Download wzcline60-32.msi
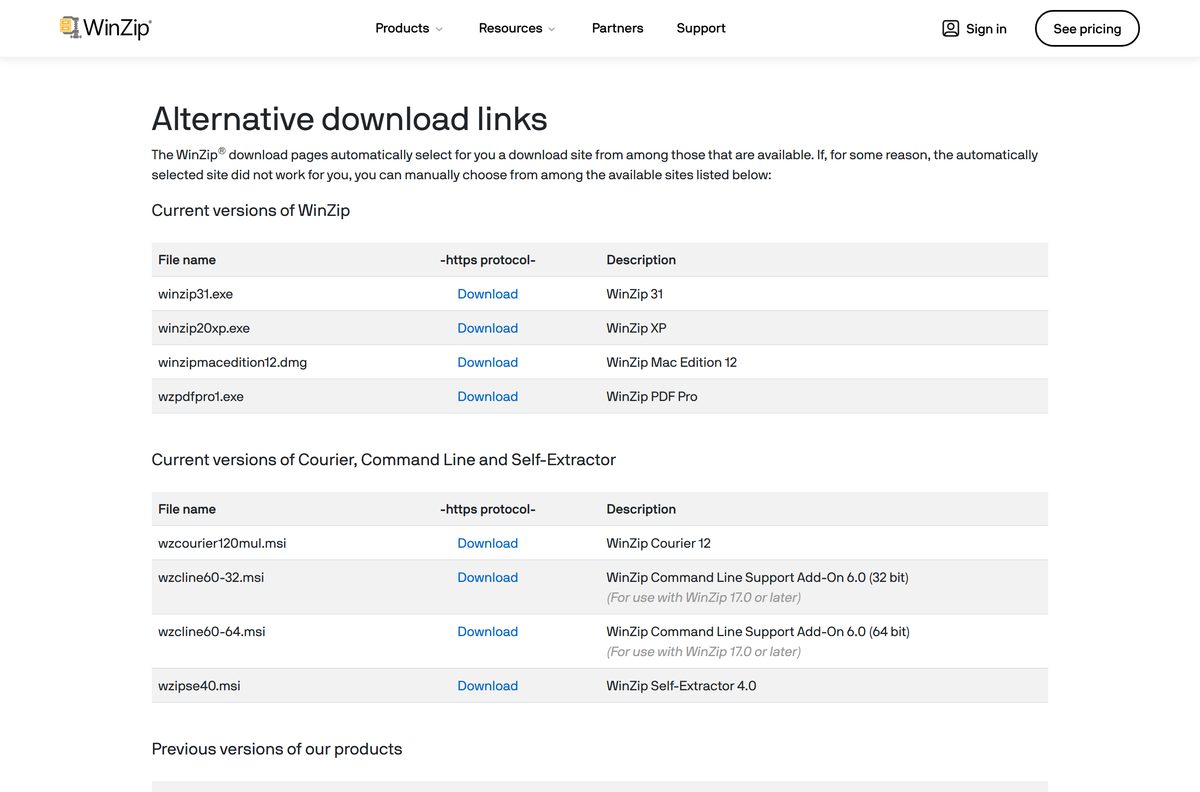This screenshot has height=792, width=1200. 487,577
